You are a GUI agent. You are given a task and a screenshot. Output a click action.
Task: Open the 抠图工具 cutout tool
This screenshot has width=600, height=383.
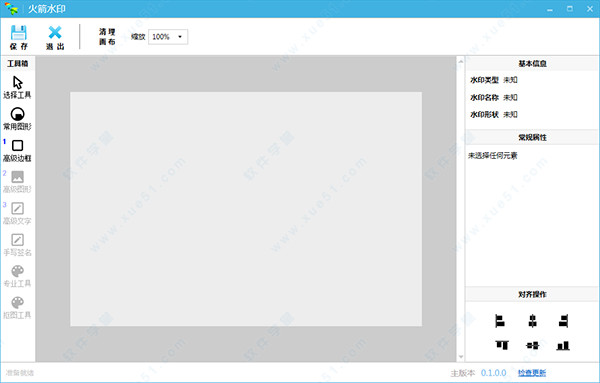pyautogui.click(x=17, y=307)
